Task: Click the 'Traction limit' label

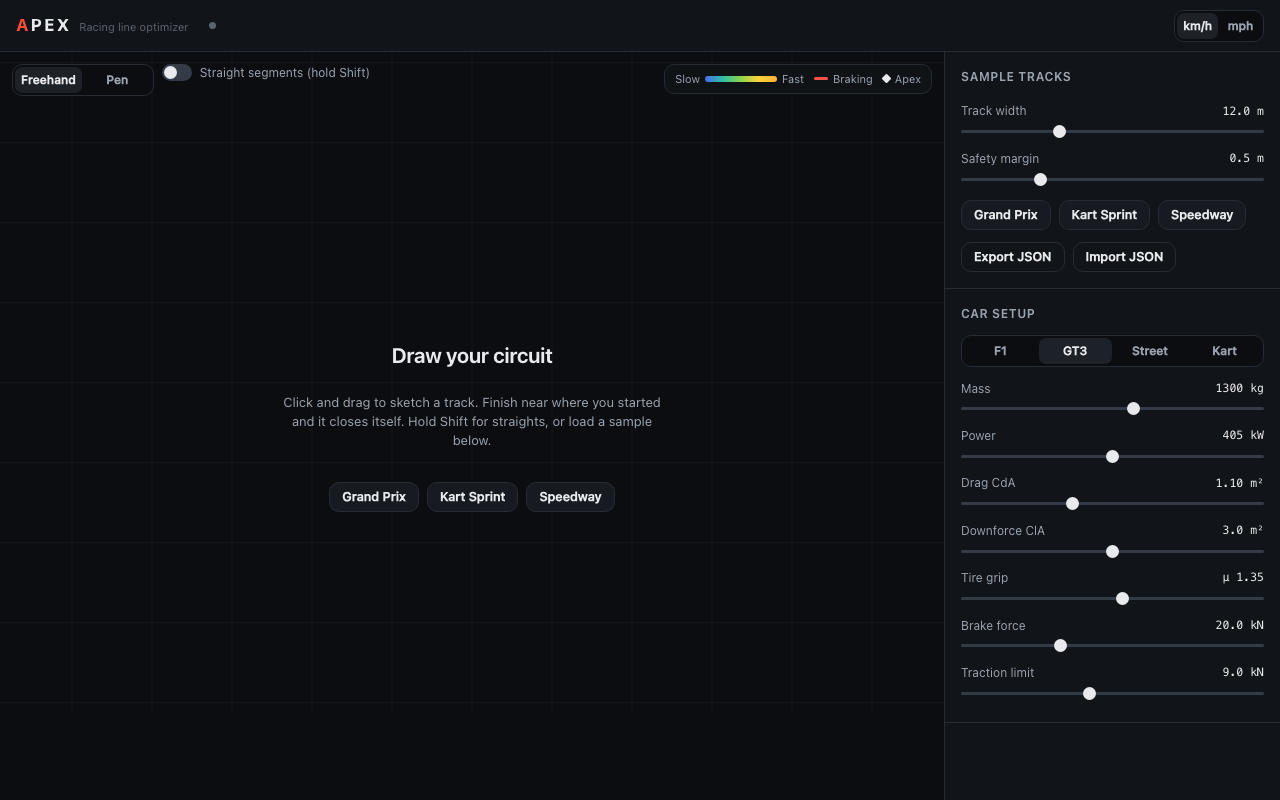Action: pos(998,673)
